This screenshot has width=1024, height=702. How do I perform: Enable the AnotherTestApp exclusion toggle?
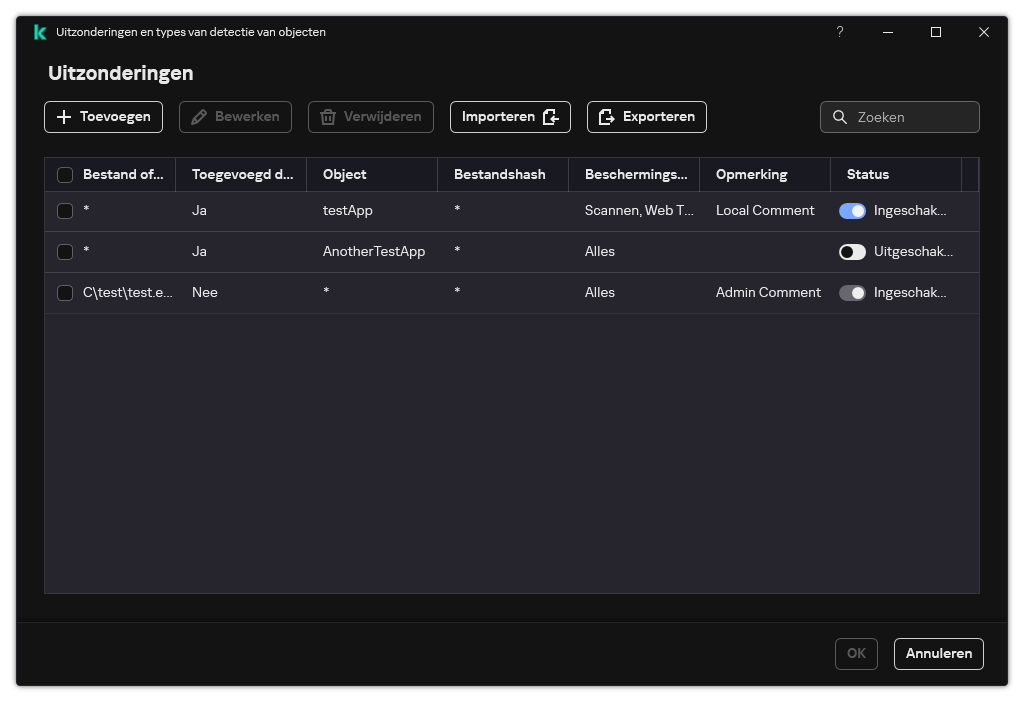point(852,252)
